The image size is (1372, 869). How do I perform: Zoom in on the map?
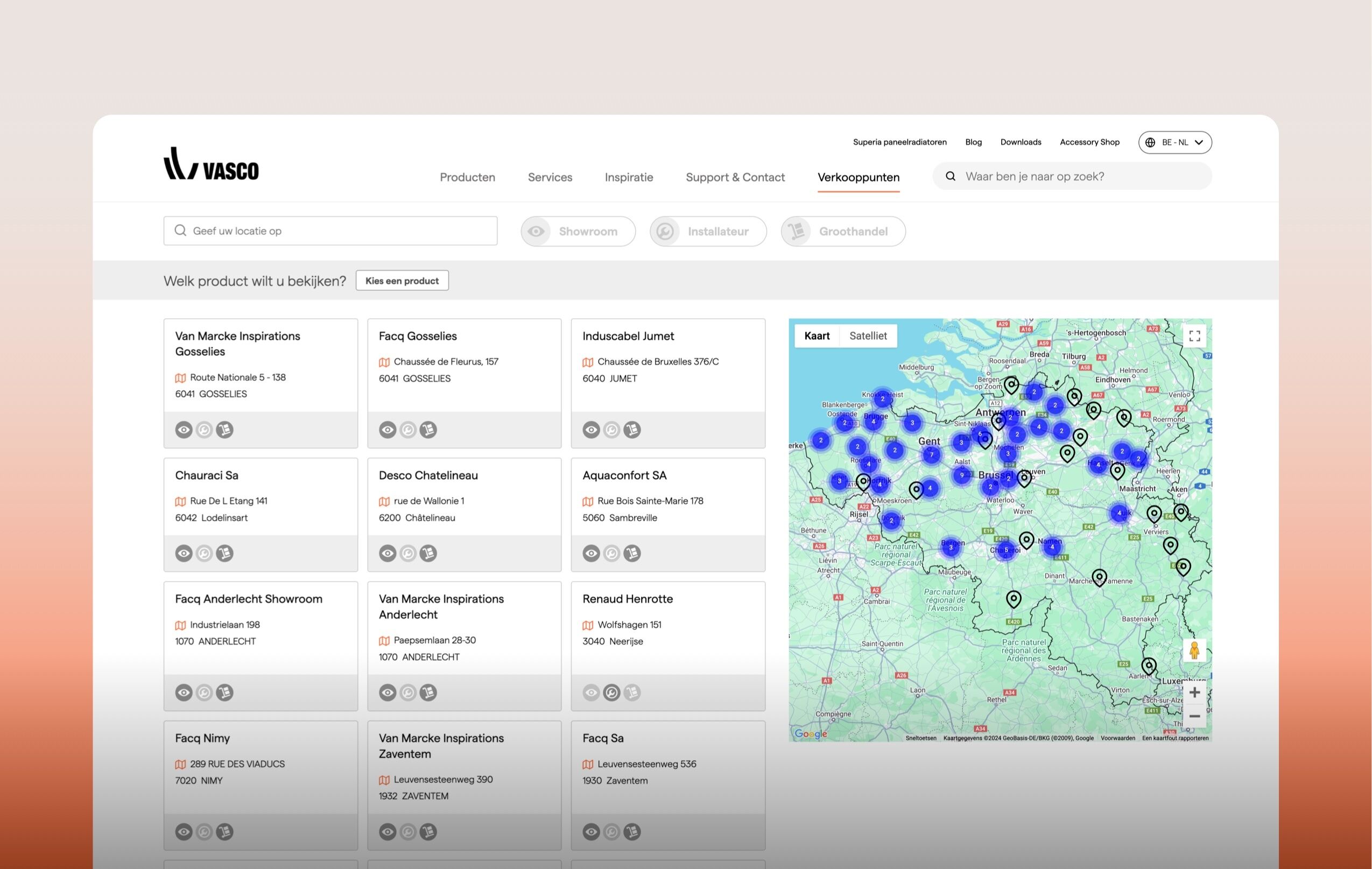[x=1194, y=692]
